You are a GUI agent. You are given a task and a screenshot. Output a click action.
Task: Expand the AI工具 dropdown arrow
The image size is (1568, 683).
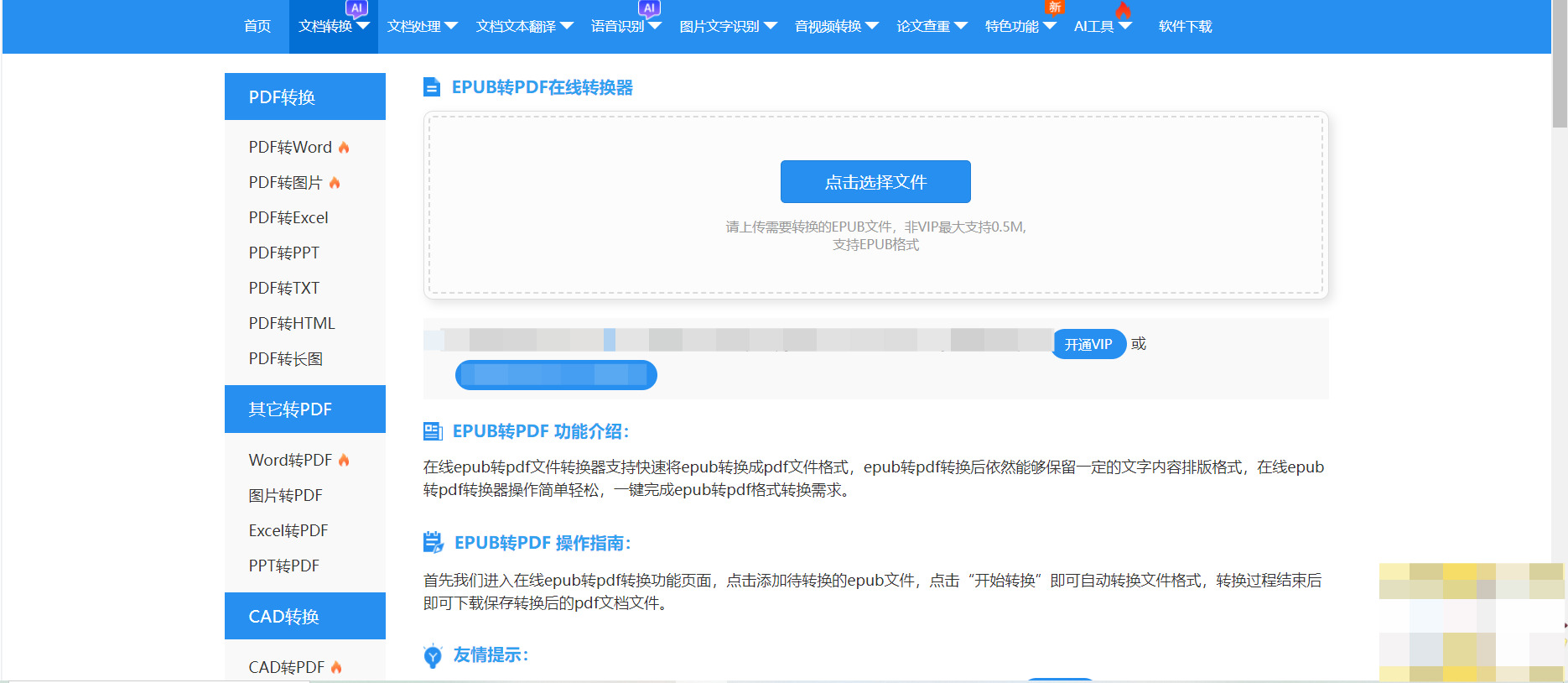[x=1125, y=26]
